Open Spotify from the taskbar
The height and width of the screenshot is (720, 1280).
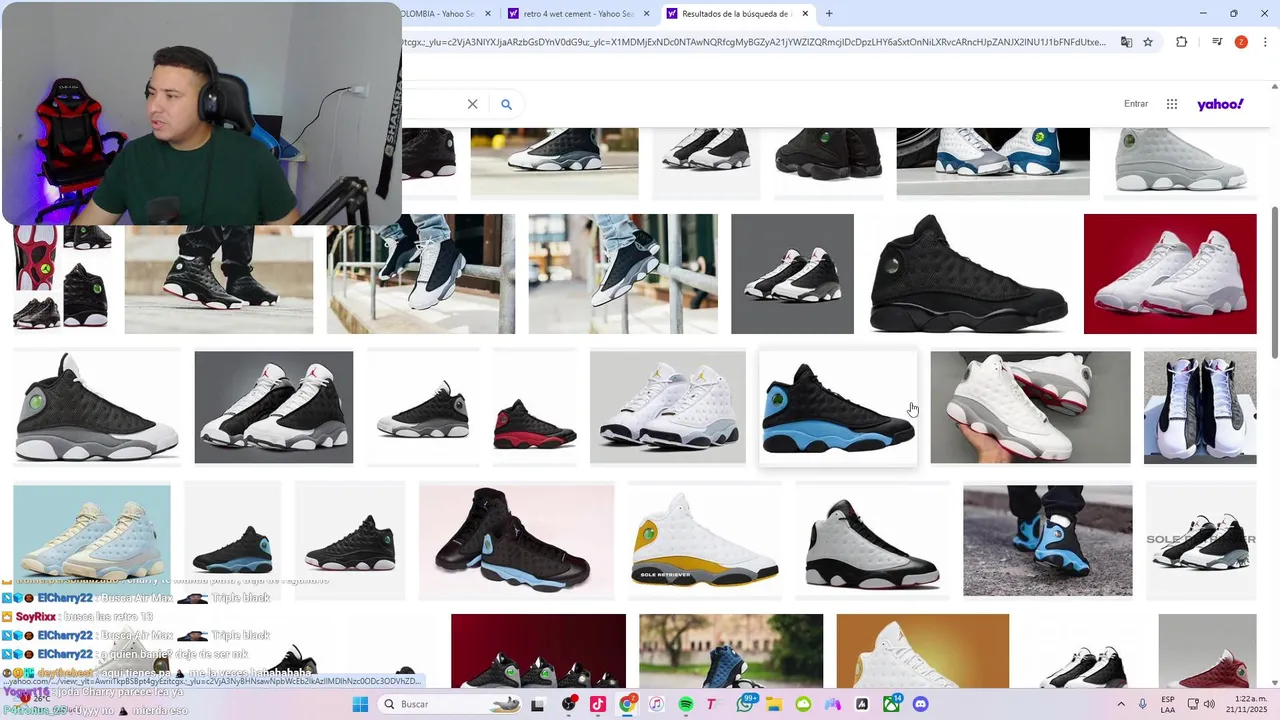[686, 704]
